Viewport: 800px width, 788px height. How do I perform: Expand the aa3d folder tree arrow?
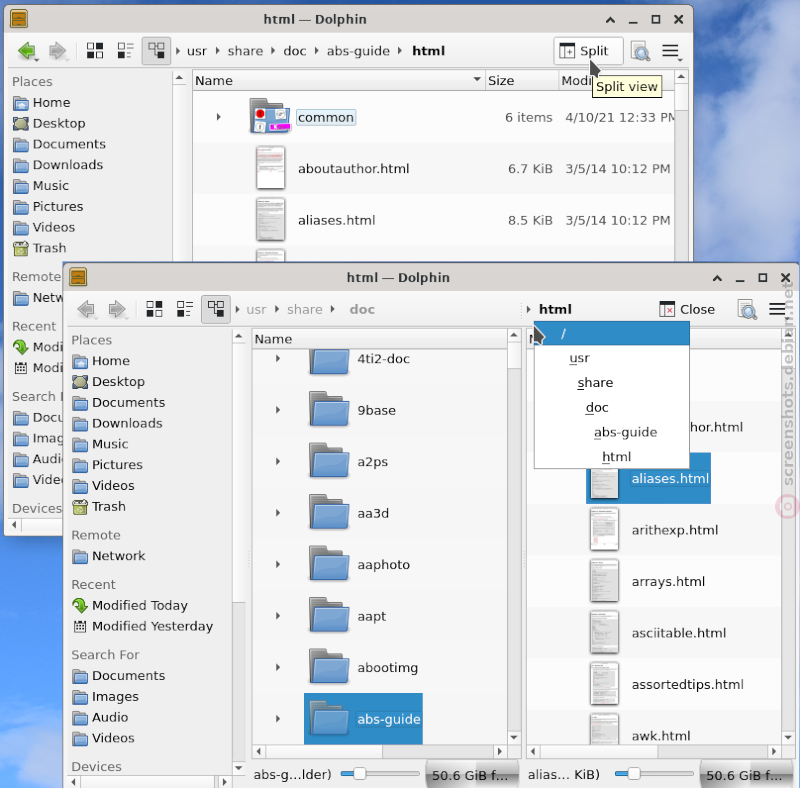[x=278, y=512]
